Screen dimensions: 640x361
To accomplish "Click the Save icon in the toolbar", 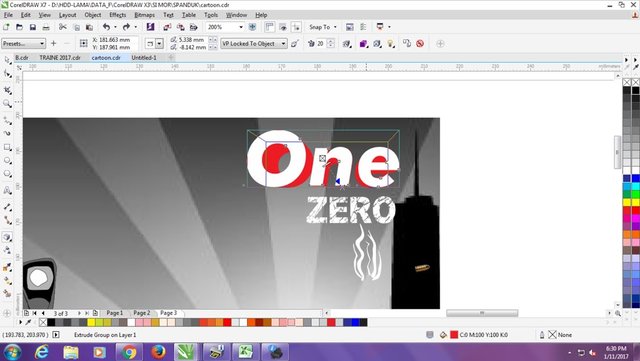I will tap(33, 27).
